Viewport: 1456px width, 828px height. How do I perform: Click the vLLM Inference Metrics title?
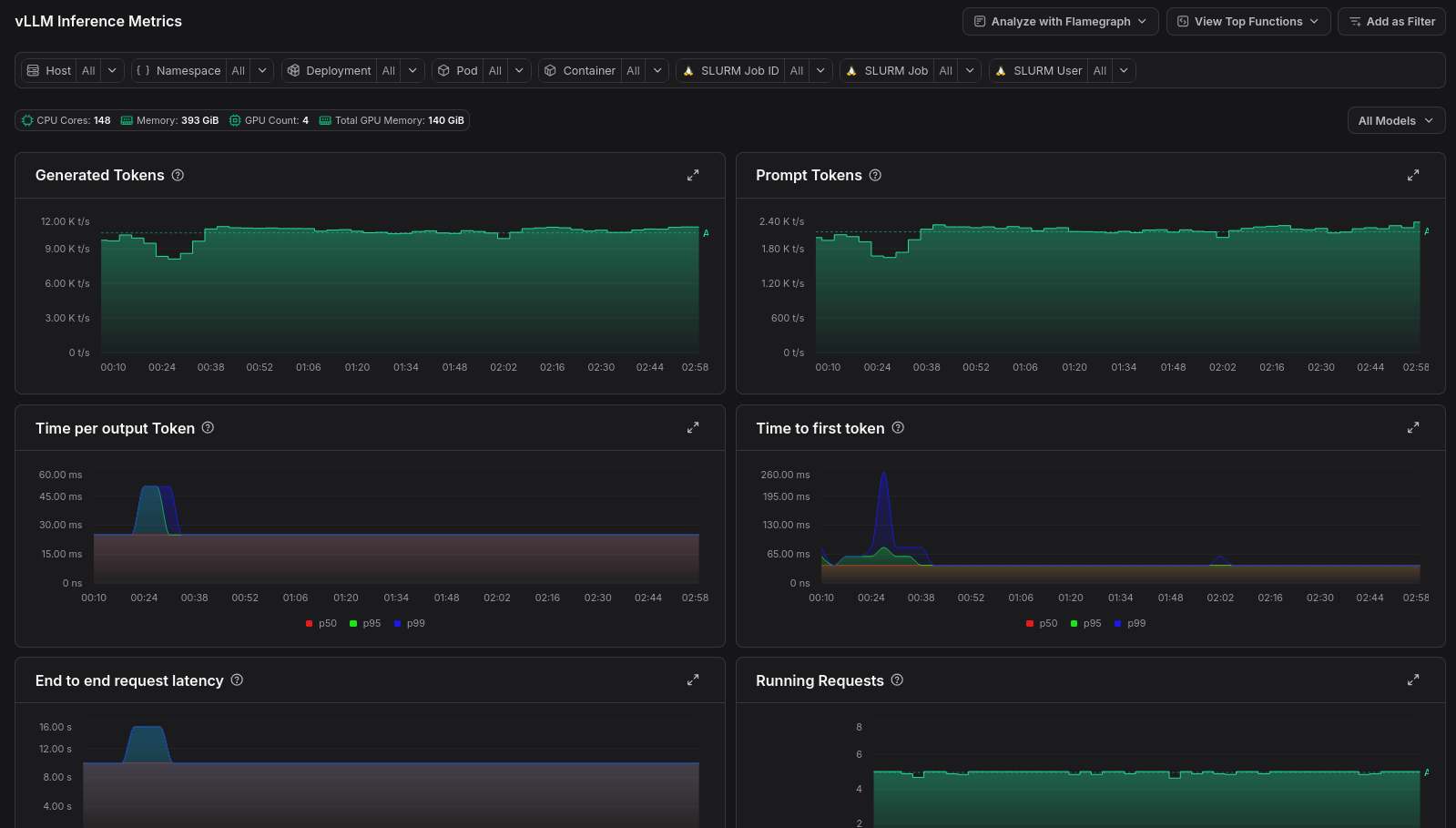[x=98, y=21]
